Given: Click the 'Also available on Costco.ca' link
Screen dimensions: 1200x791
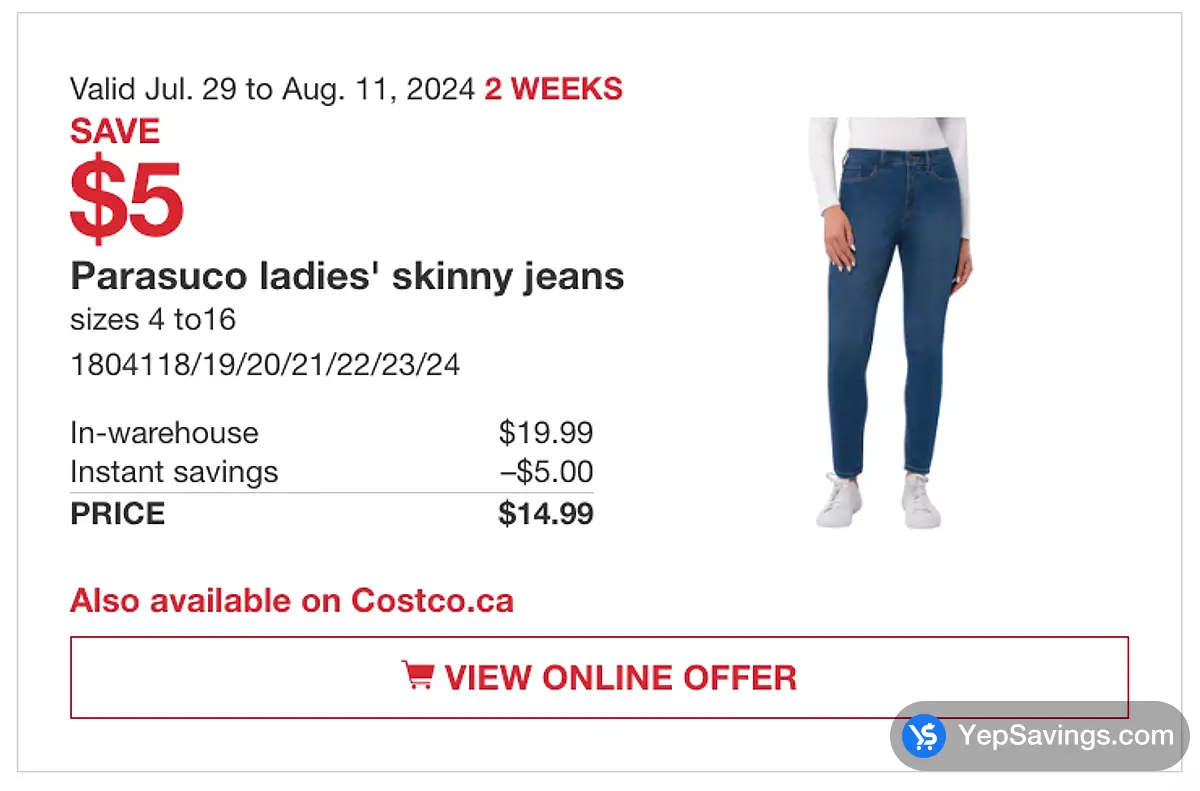Looking at the screenshot, I should pyautogui.click(x=291, y=601).
